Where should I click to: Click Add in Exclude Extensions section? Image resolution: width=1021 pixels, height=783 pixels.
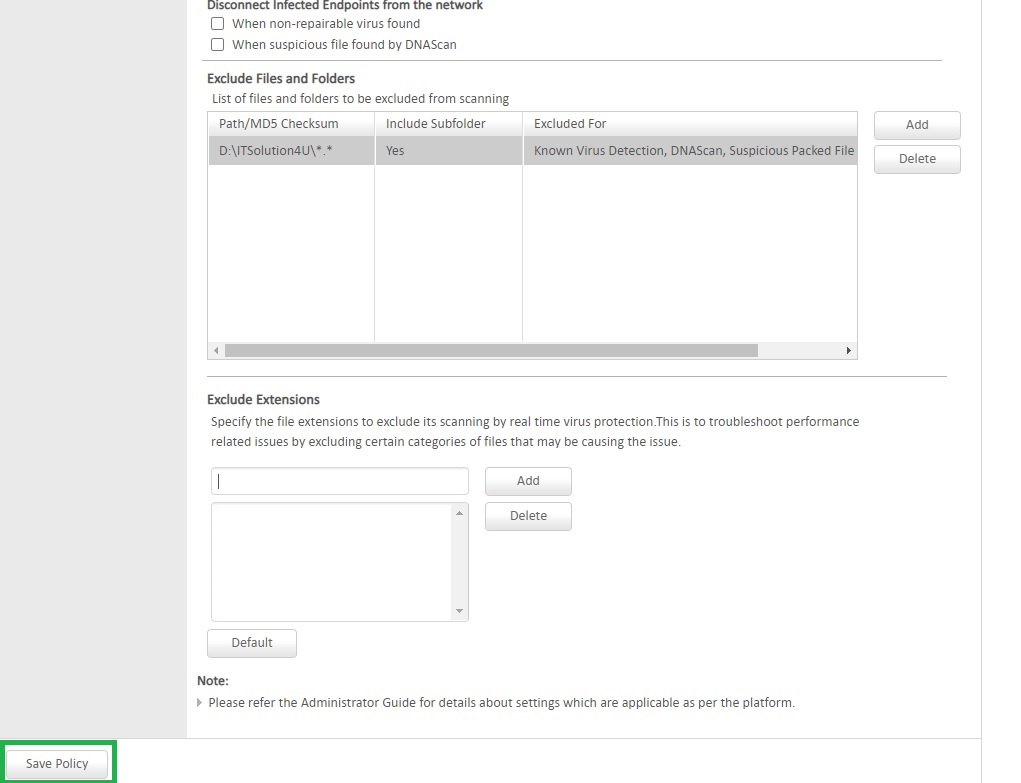point(527,481)
